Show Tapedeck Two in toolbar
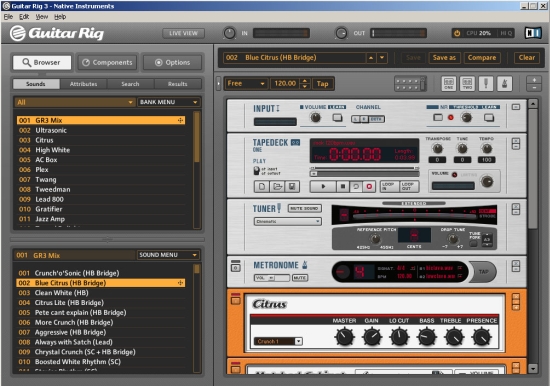 click(467, 84)
